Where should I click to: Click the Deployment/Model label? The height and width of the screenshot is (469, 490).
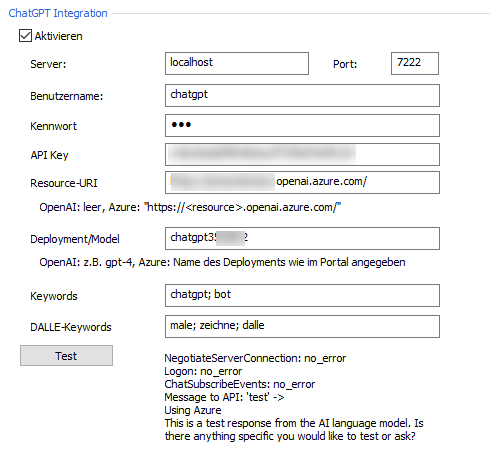75,239
